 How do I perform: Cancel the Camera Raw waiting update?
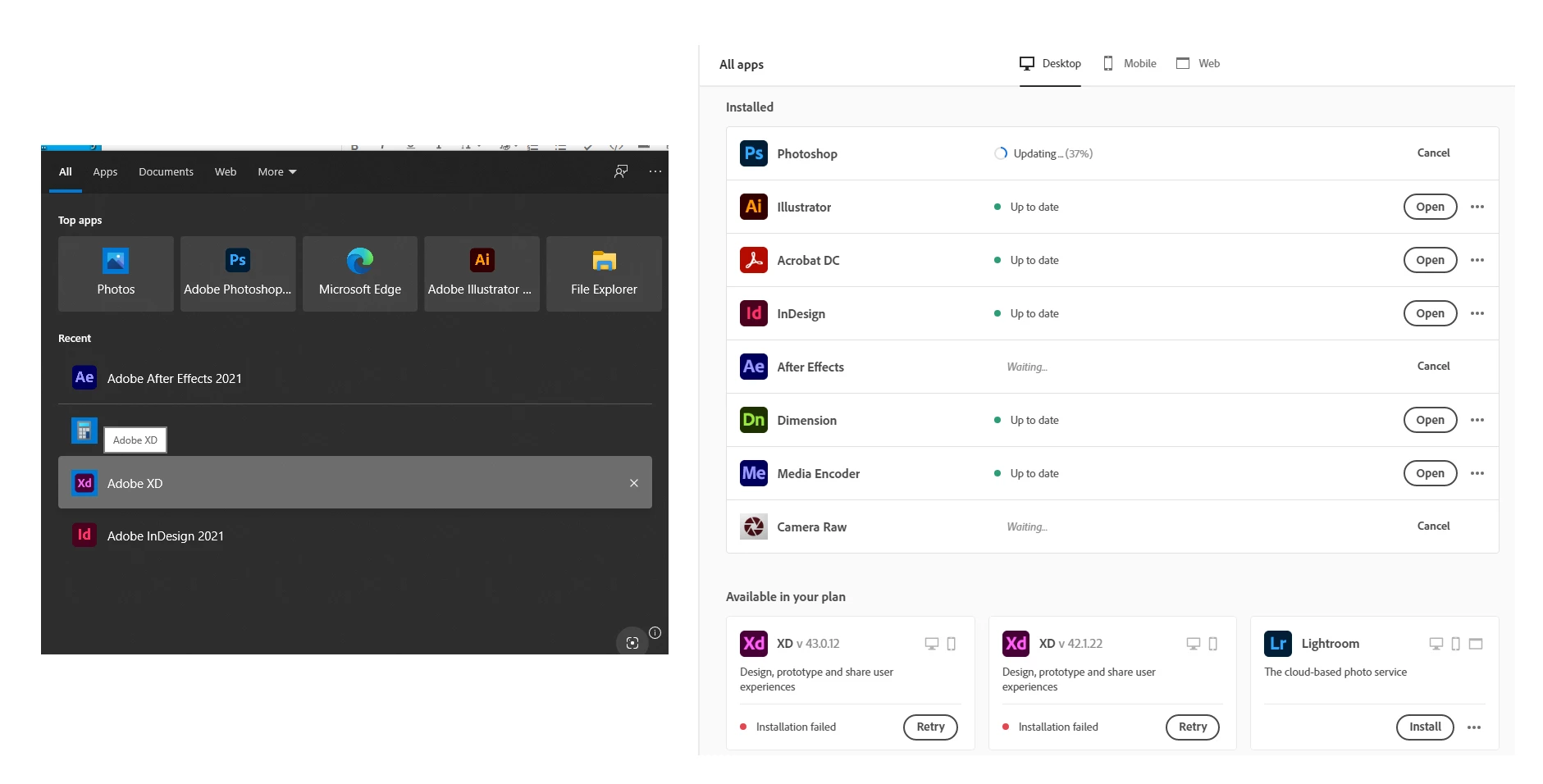coord(1433,526)
